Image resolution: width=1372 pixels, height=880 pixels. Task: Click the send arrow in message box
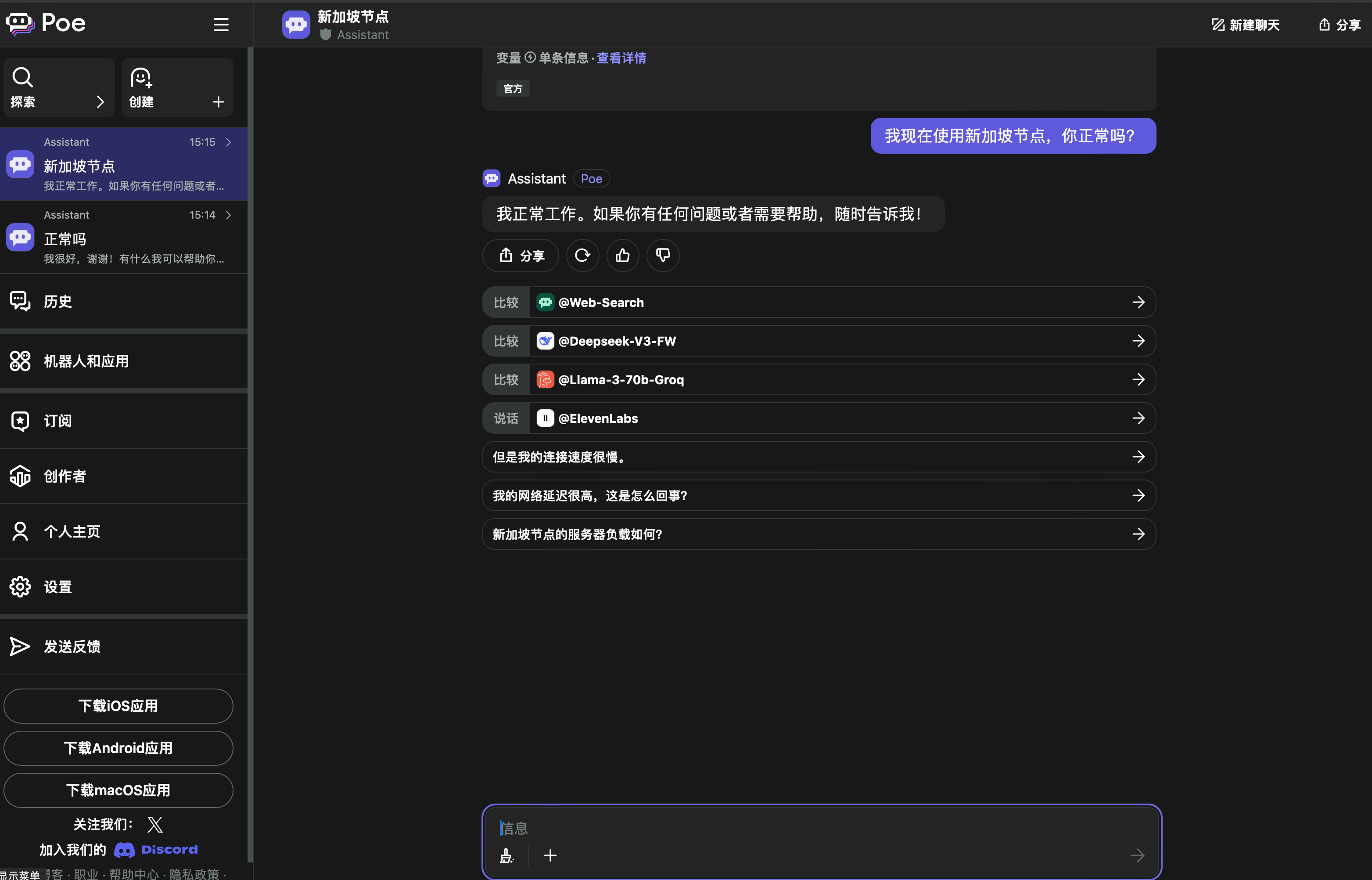pos(1137,855)
